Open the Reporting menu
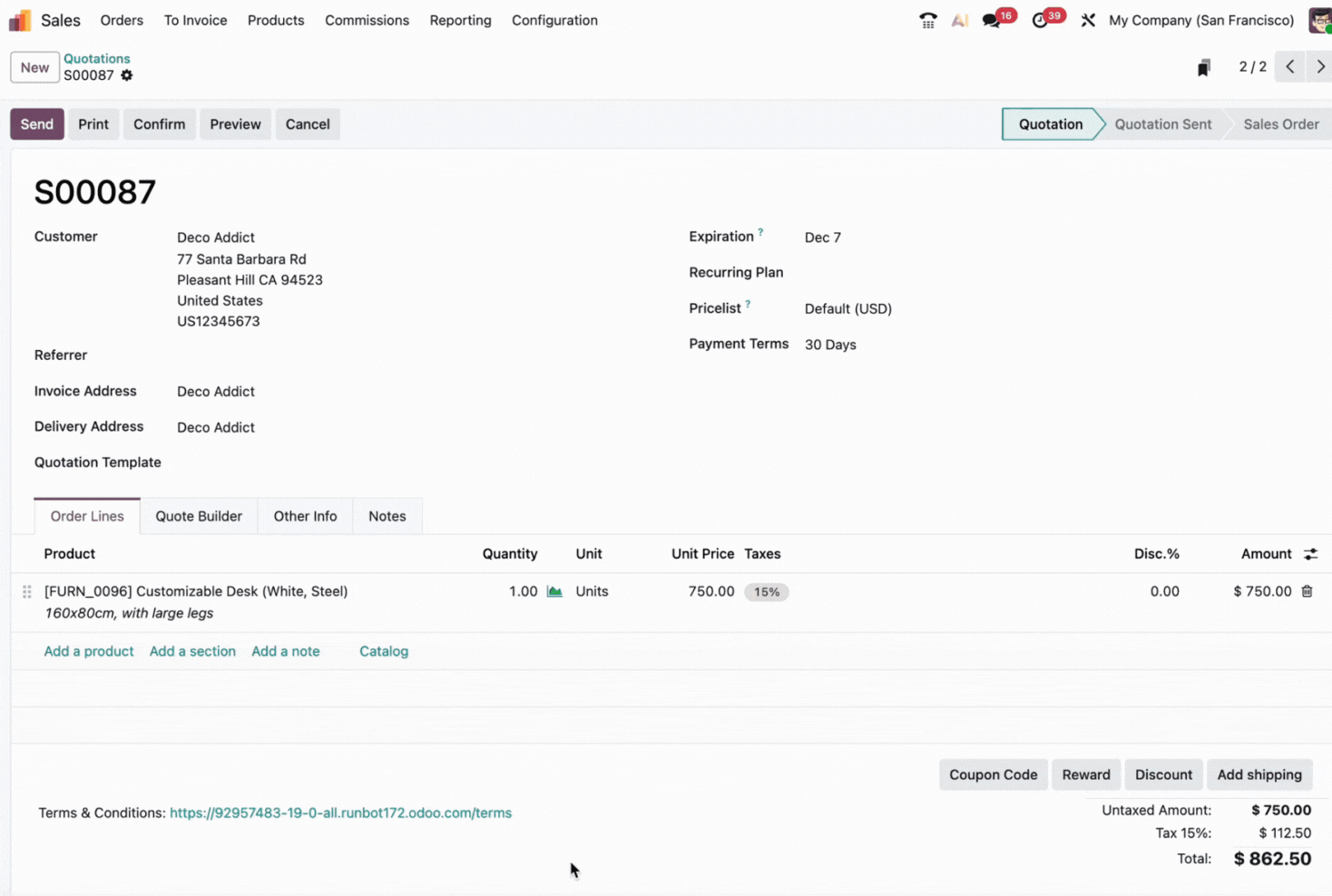1332x896 pixels. [x=460, y=20]
